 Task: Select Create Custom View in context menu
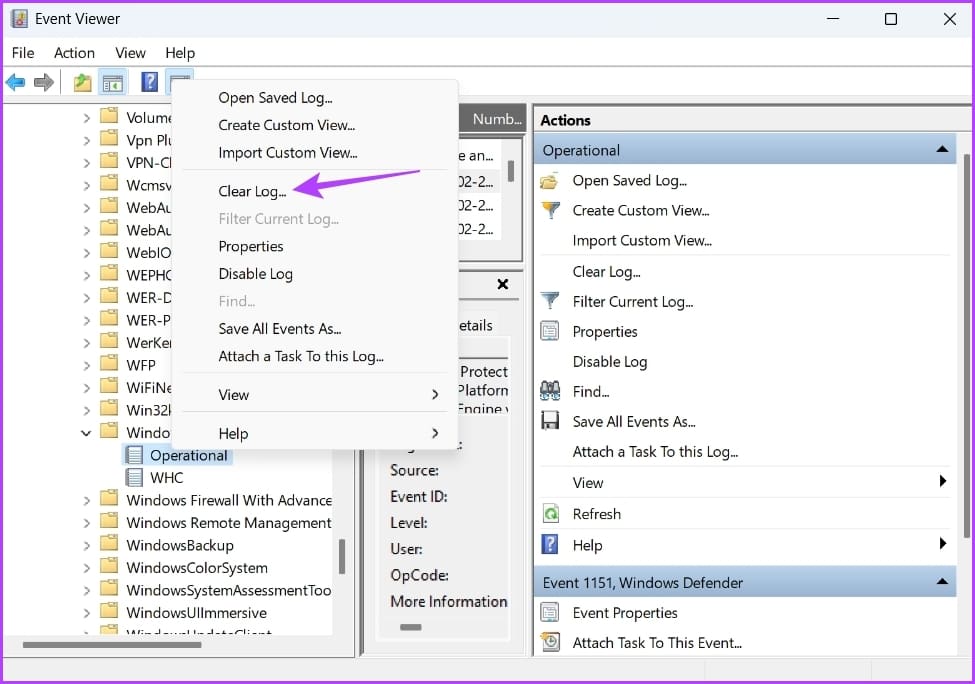pyautogui.click(x=286, y=125)
